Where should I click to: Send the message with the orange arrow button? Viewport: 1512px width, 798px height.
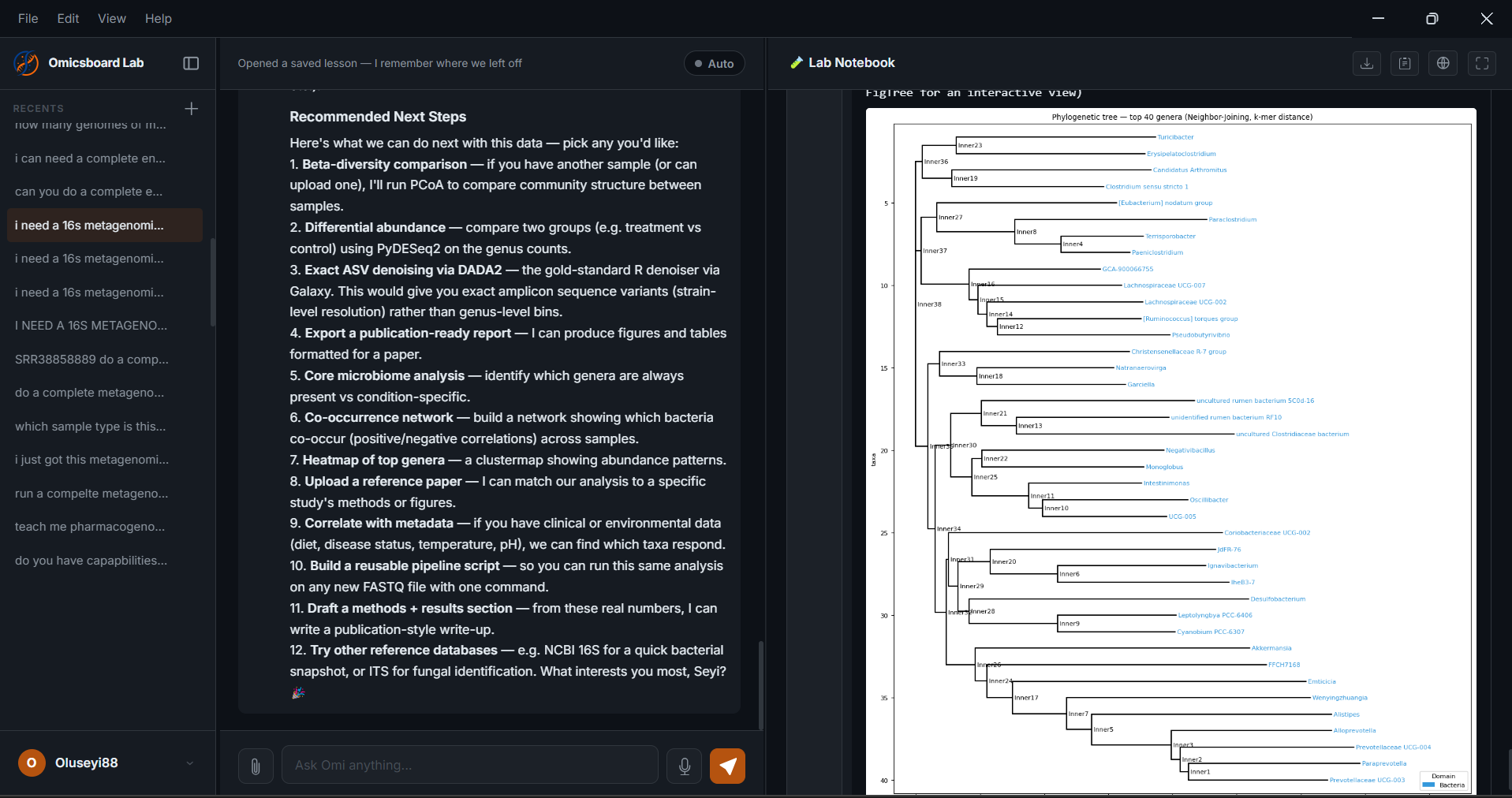click(x=727, y=766)
